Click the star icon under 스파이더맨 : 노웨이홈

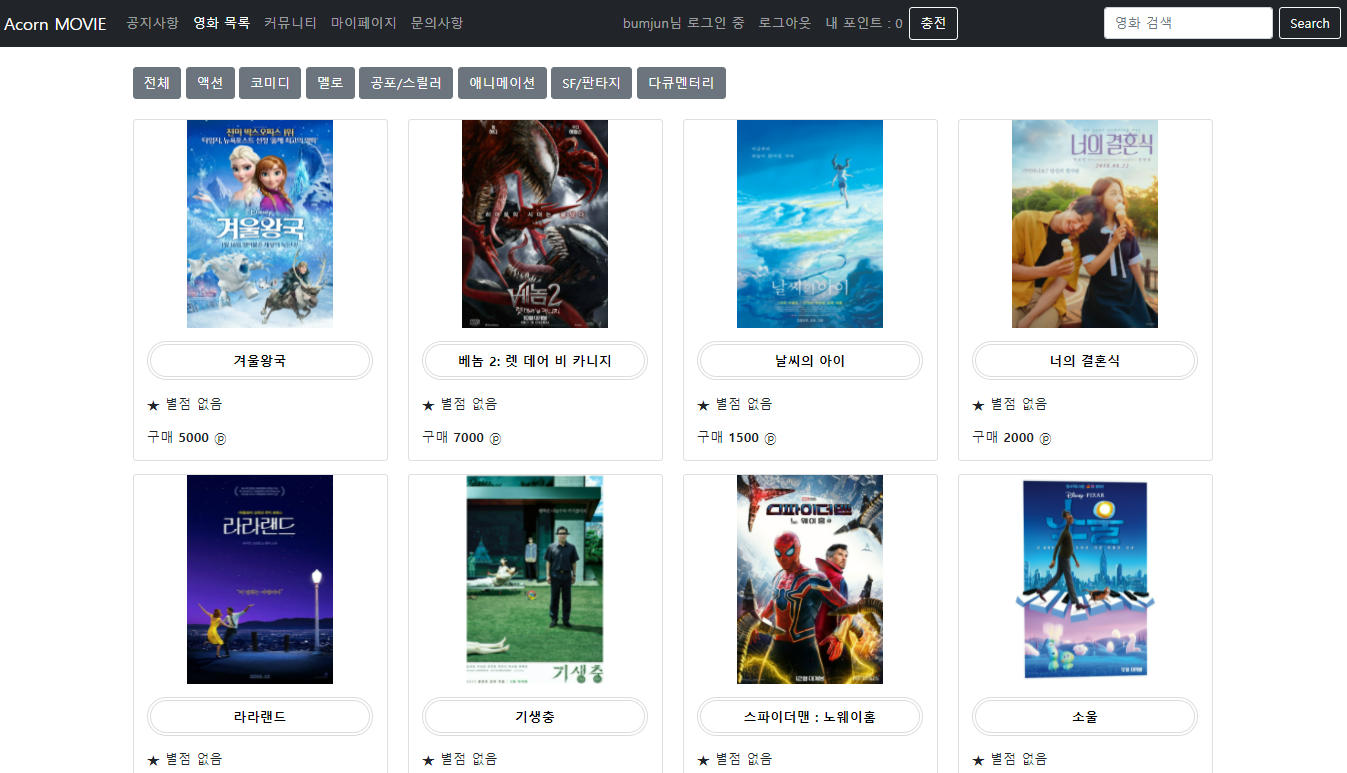click(703, 760)
